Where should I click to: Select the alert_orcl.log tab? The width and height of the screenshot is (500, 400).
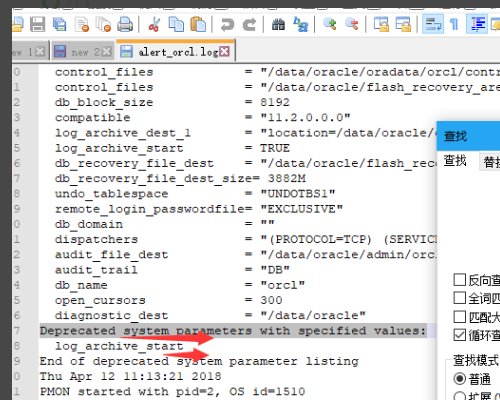pyautogui.click(x=175, y=51)
